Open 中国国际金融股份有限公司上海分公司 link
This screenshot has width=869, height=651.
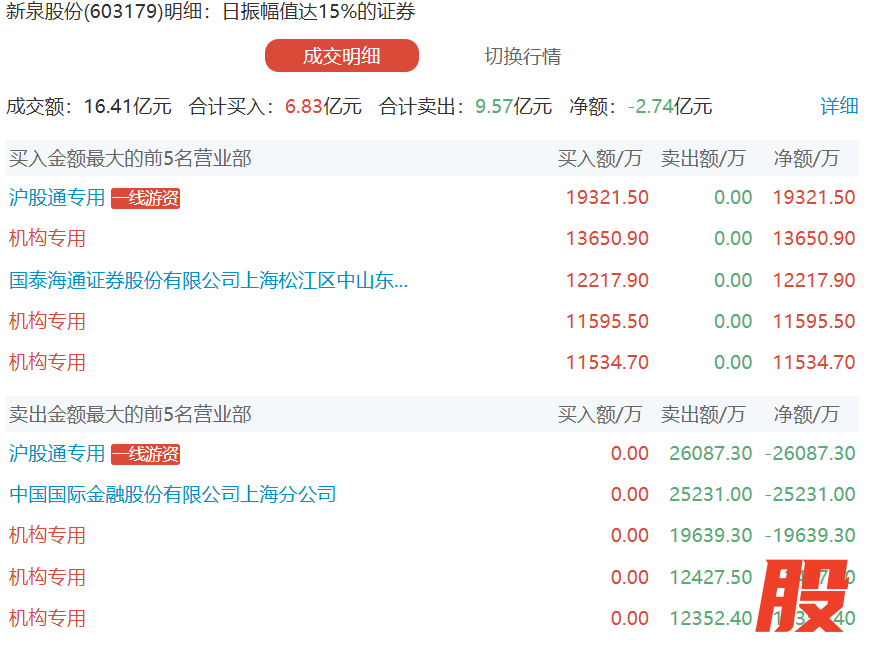pos(172,494)
